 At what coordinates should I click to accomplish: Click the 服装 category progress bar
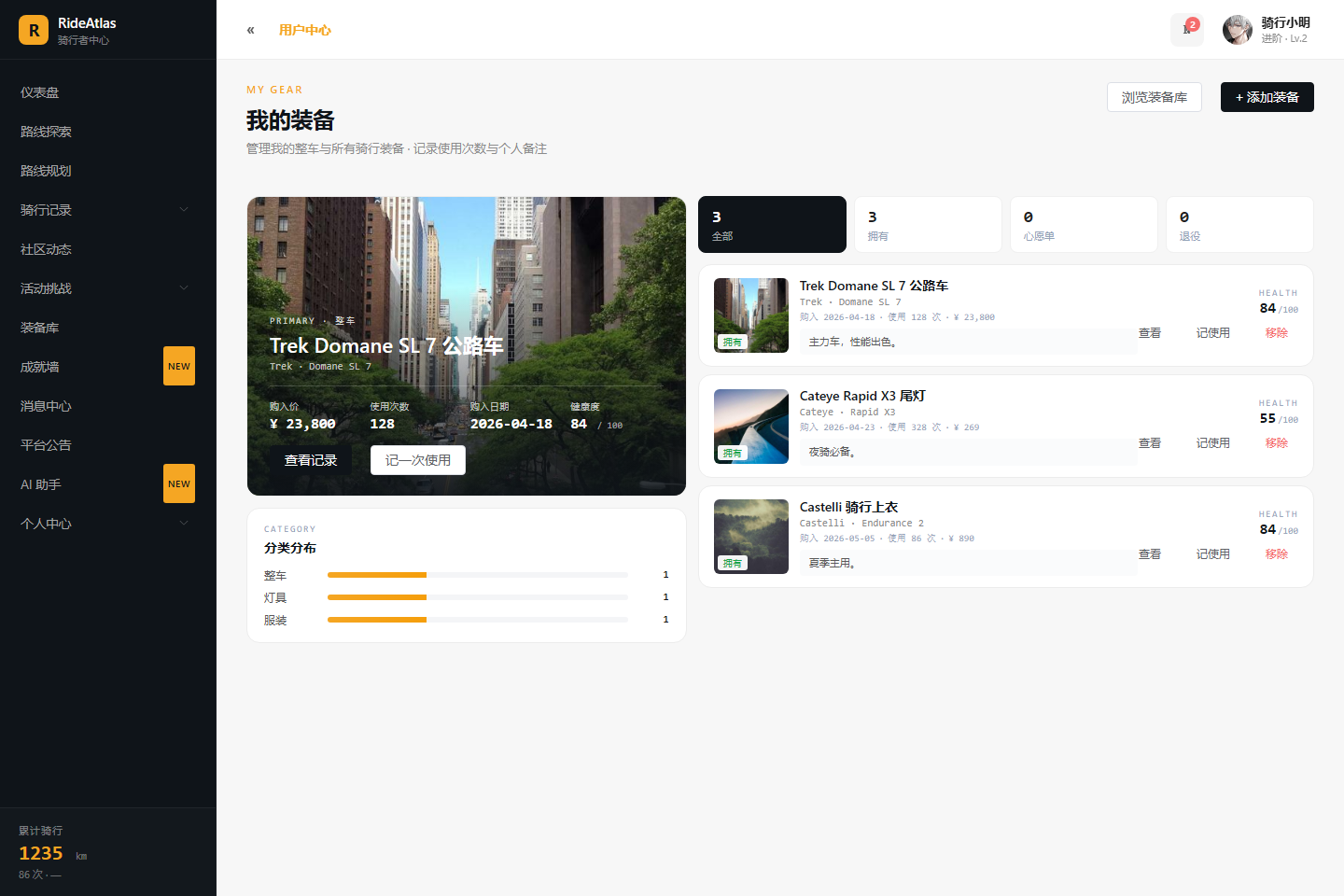click(x=478, y=620)
